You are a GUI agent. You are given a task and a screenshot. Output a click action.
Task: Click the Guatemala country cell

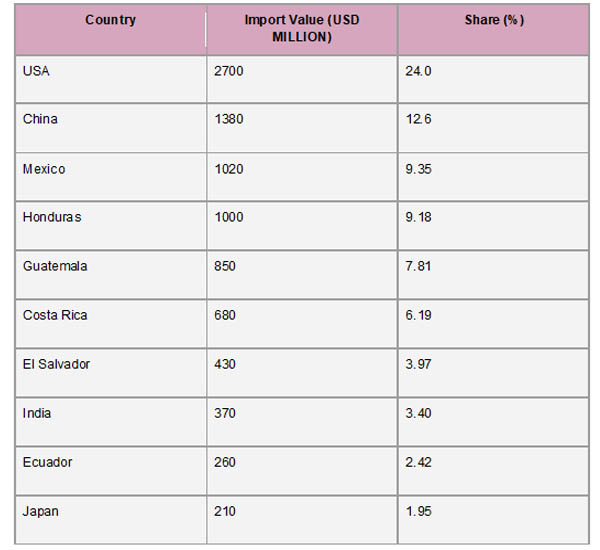pyautogui.click(x=111, y=275)
